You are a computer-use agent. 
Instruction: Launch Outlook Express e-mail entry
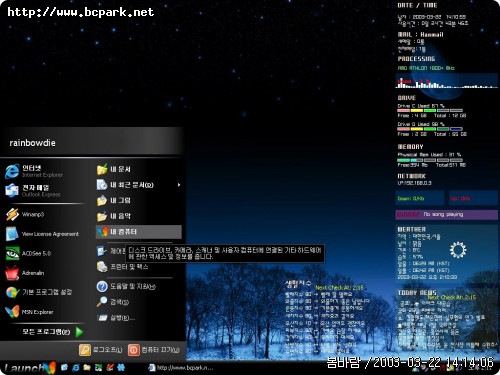coord(42,190)
